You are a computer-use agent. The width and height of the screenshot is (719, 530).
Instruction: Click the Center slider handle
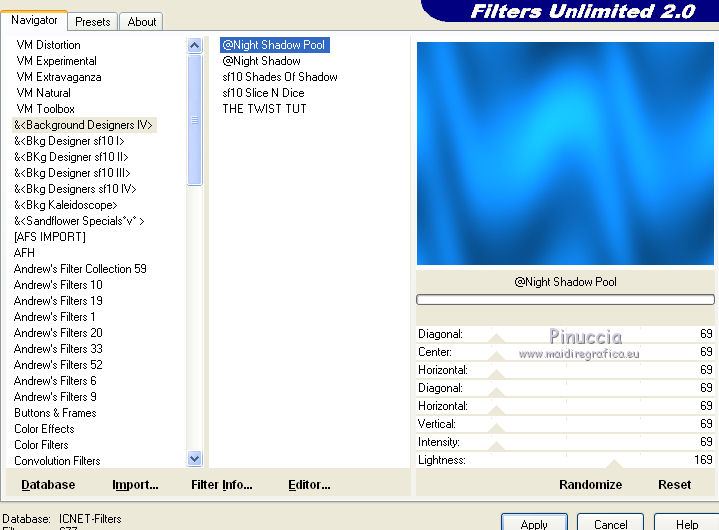(497, 357)
